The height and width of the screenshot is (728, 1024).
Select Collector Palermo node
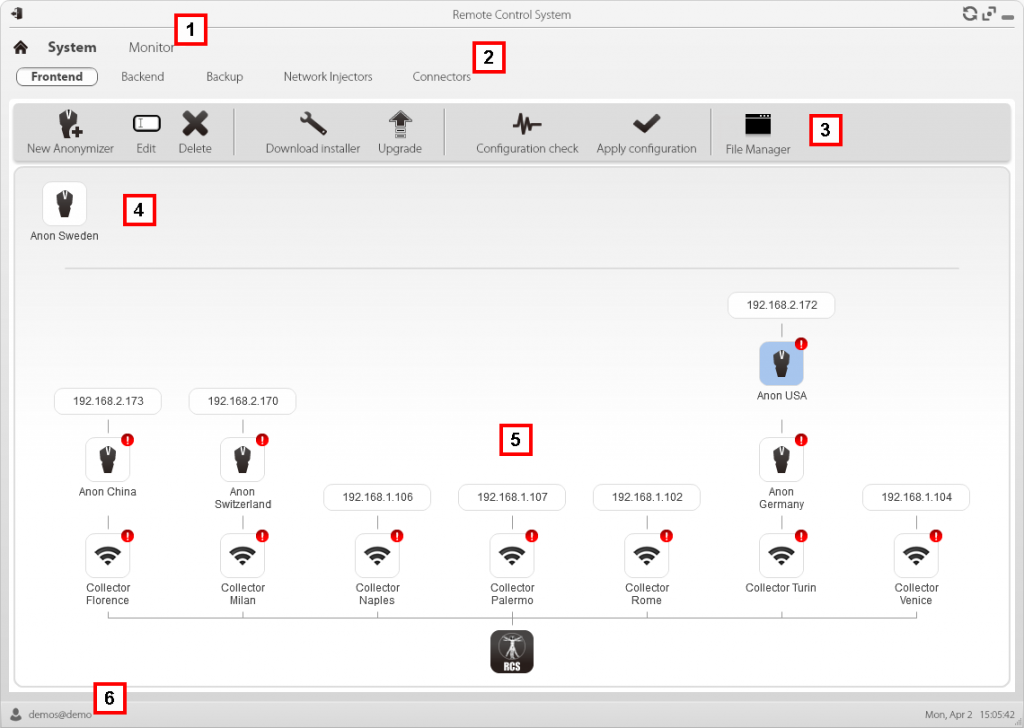[x=512, y=555]
